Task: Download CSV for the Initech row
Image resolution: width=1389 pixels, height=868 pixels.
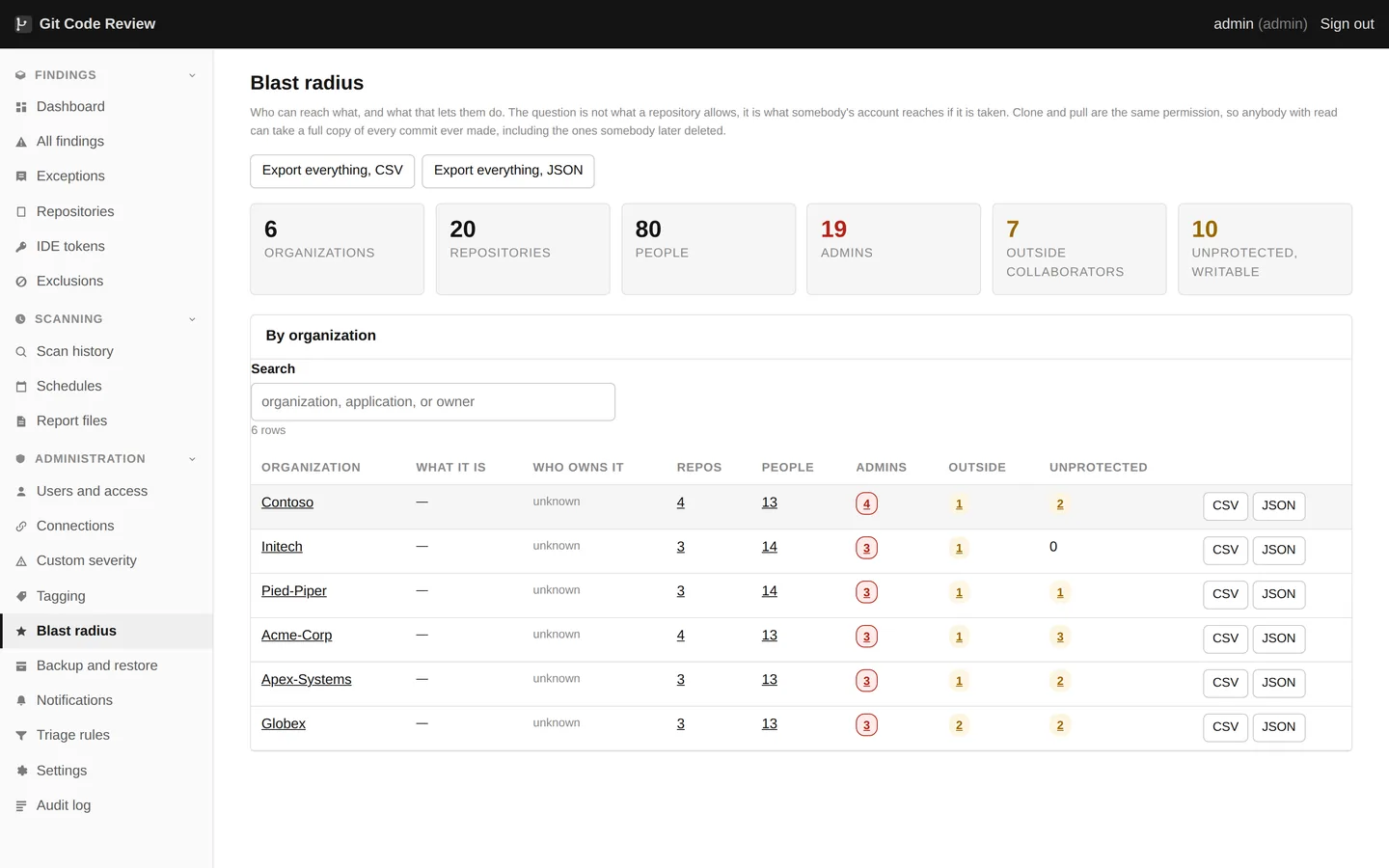Action: click(1225, 550)
